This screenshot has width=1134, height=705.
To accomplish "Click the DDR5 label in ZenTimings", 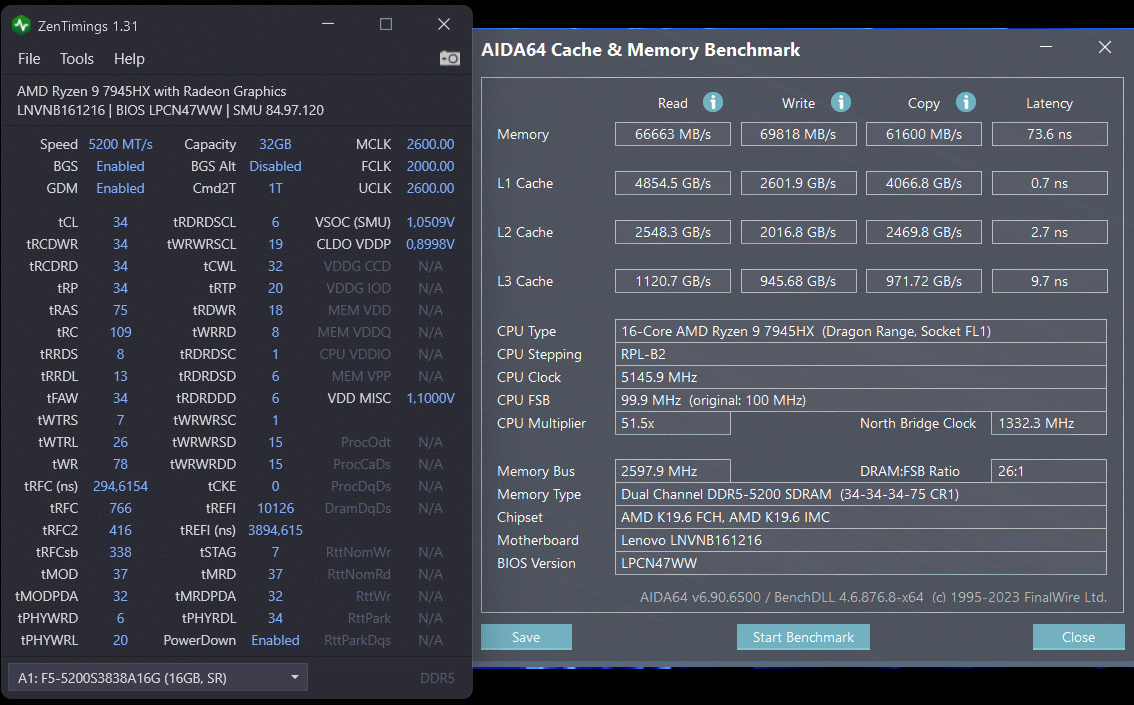I will point(437,678).
